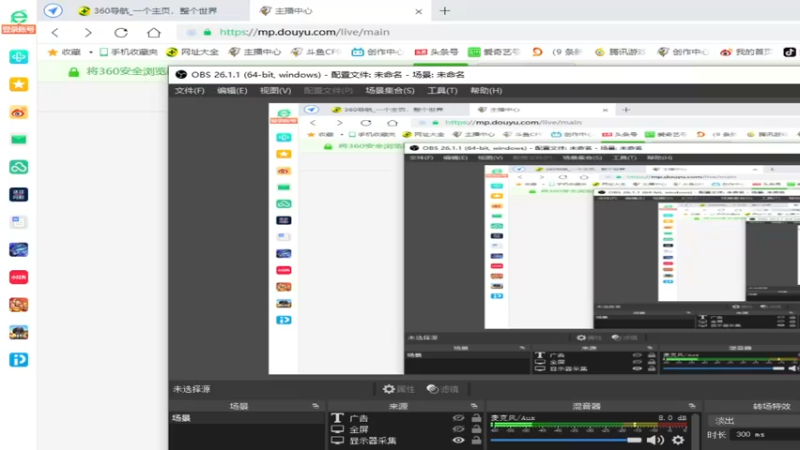This screenshot has height=450, width=800.
Task: Go to browser home page icon
Action: 154,33
